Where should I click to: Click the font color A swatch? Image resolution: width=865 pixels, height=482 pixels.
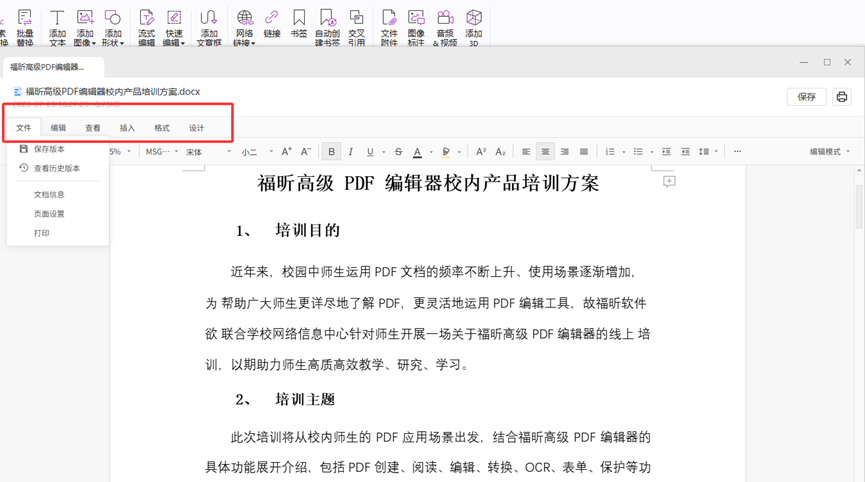418,152
